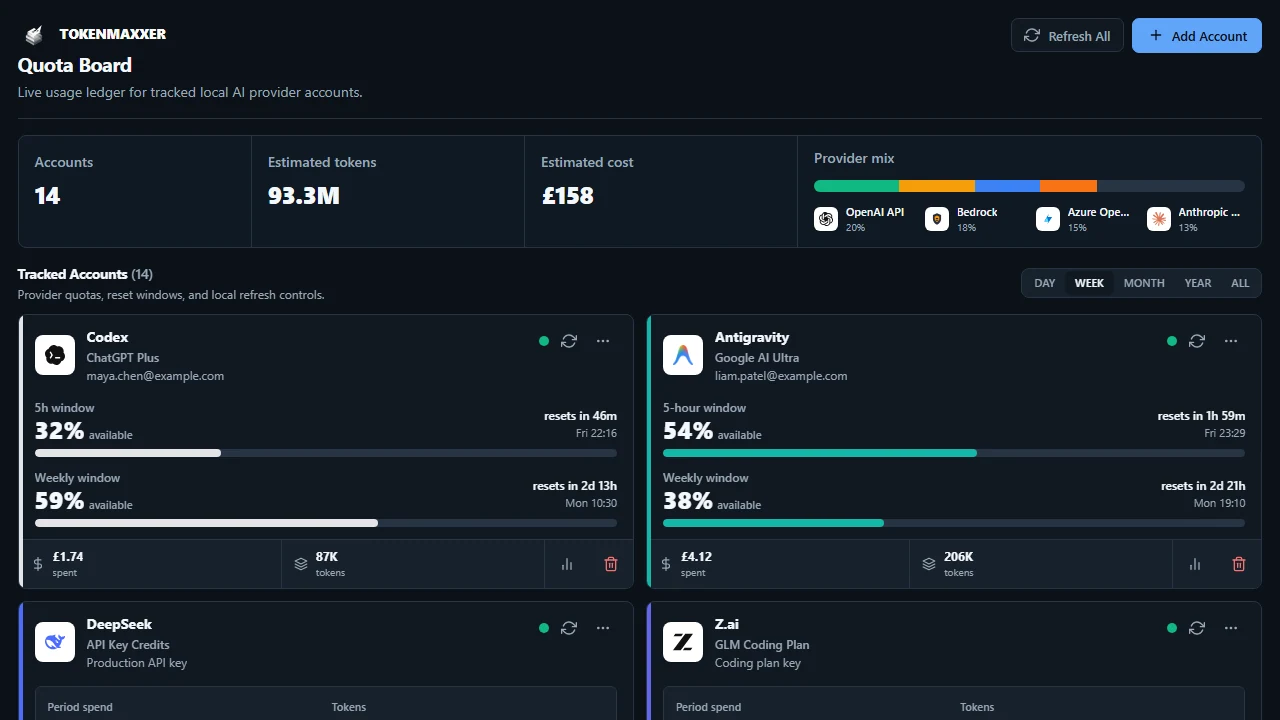Click Antigravity 206K tokens value
The height and width of the screenshot is (720, 1280).
pyautogui.click(x=958, y=557)
